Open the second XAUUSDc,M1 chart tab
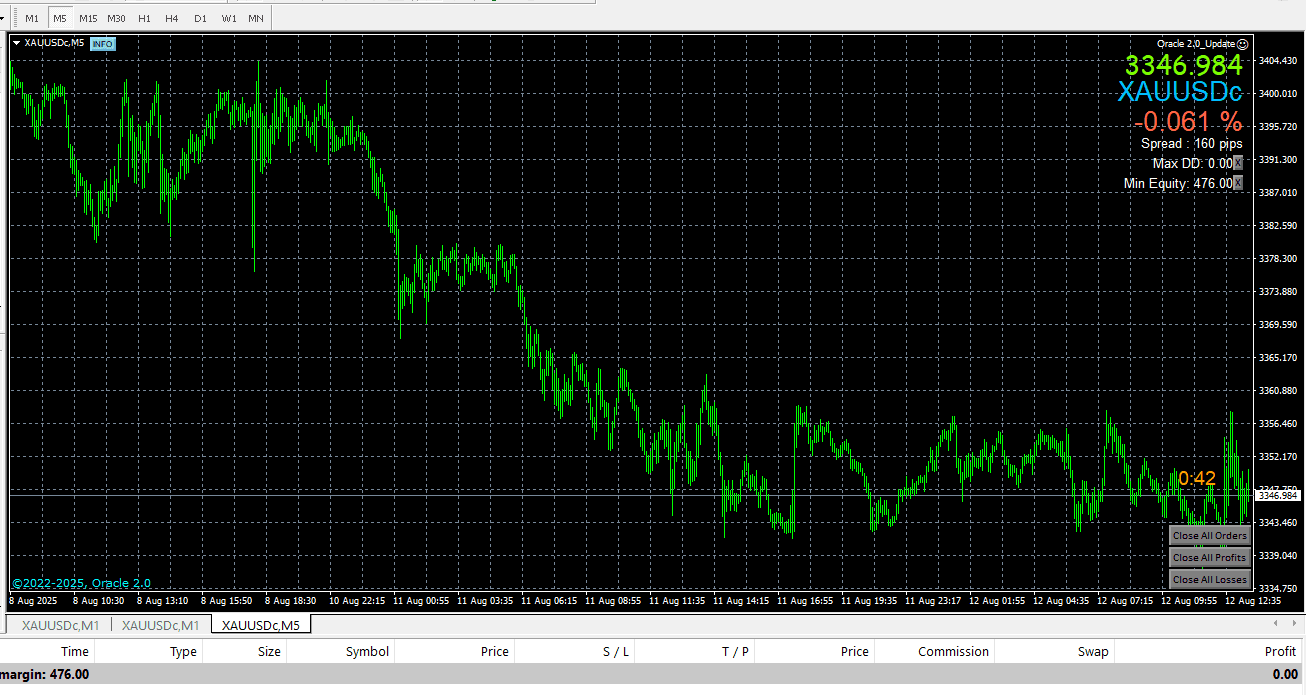 [161, 625]
